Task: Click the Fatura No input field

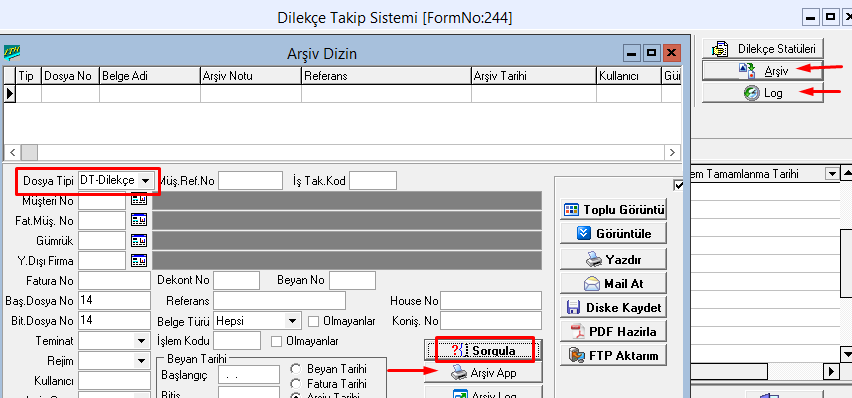Action: 114,281
